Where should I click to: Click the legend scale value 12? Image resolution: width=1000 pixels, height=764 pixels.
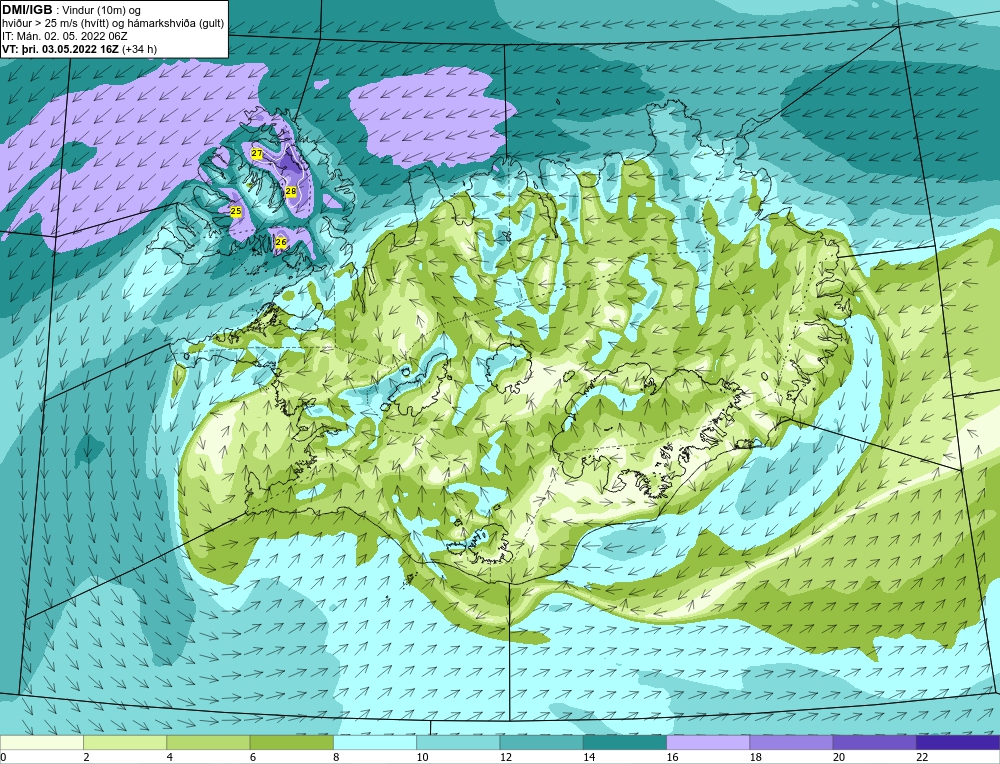[x=505, y=757]
